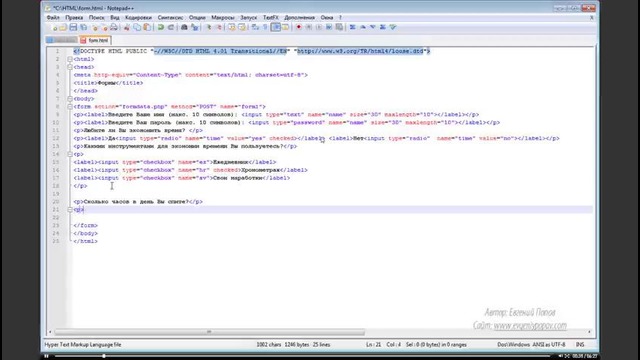Open the Дополнения menu
The width and height of the screenshot is (640, 360).
click(x=300, y=18)
